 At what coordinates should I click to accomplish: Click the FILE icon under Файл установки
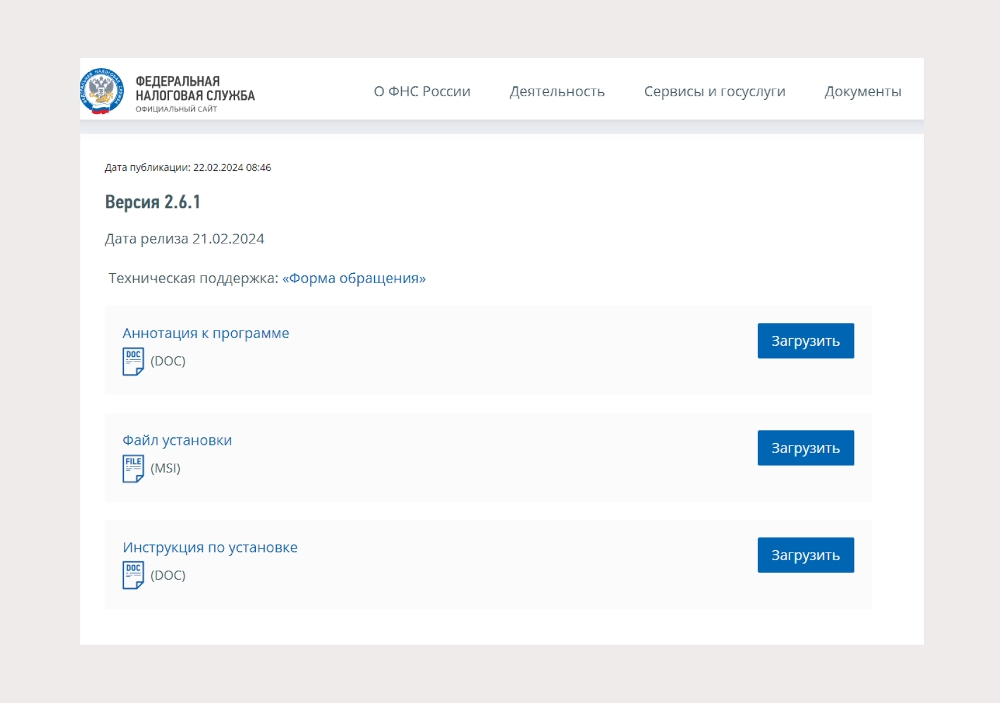coord(133,468)
